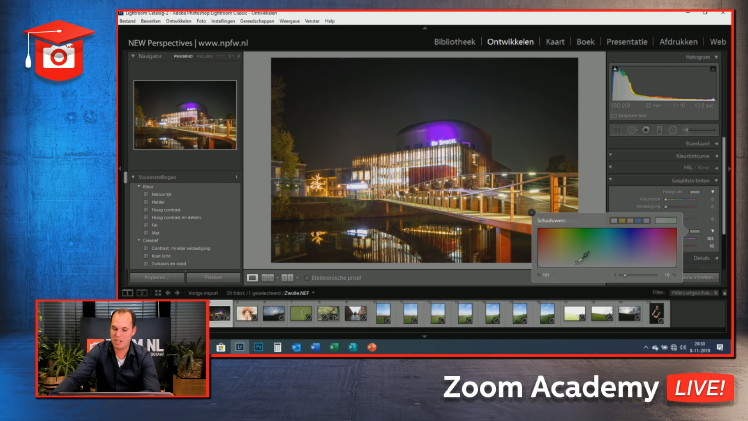This screenshot has height=421, width=748.
Task: Expand the HSL / Kleur panel
Action: pyautogui.click(x=717, y=168)
